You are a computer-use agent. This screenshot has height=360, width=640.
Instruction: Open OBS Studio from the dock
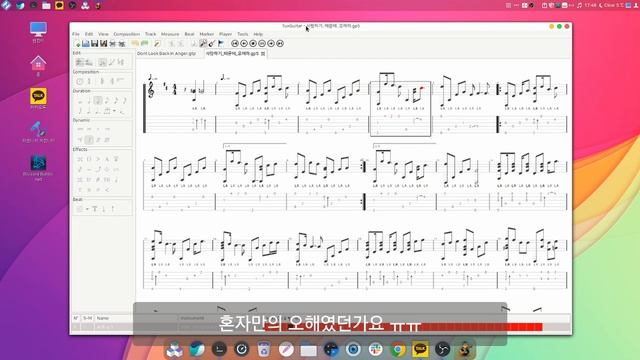pos(442,350)
